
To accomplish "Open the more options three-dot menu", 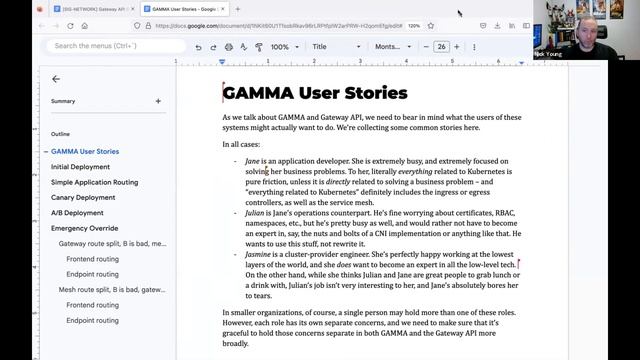I will click(x=474, y=47).
